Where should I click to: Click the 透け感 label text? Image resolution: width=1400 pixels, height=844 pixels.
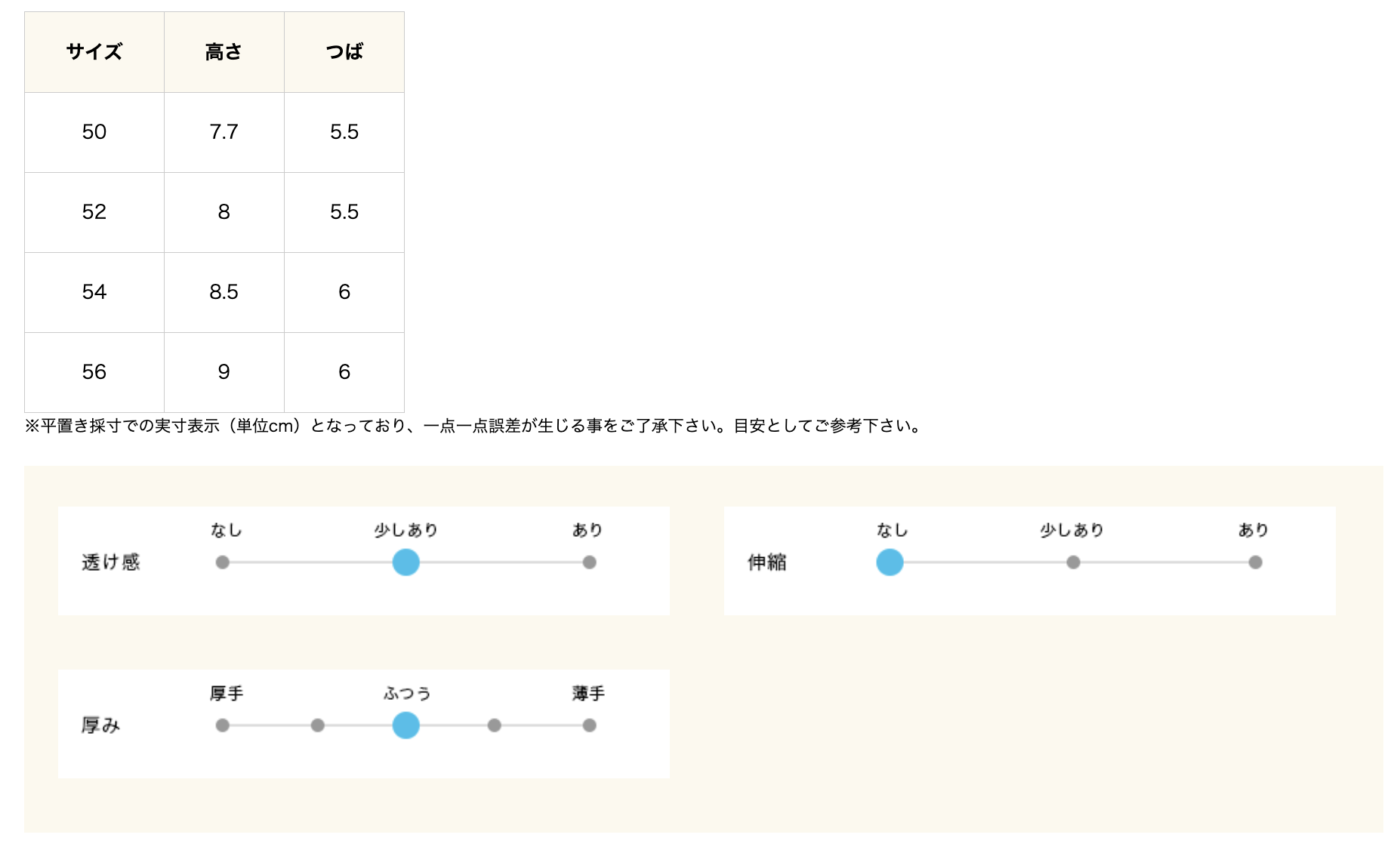111,562
